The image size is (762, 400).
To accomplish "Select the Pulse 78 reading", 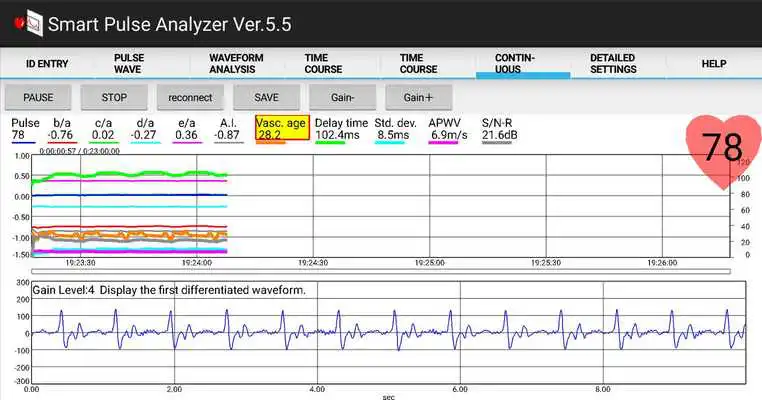I will coord(25,129).
